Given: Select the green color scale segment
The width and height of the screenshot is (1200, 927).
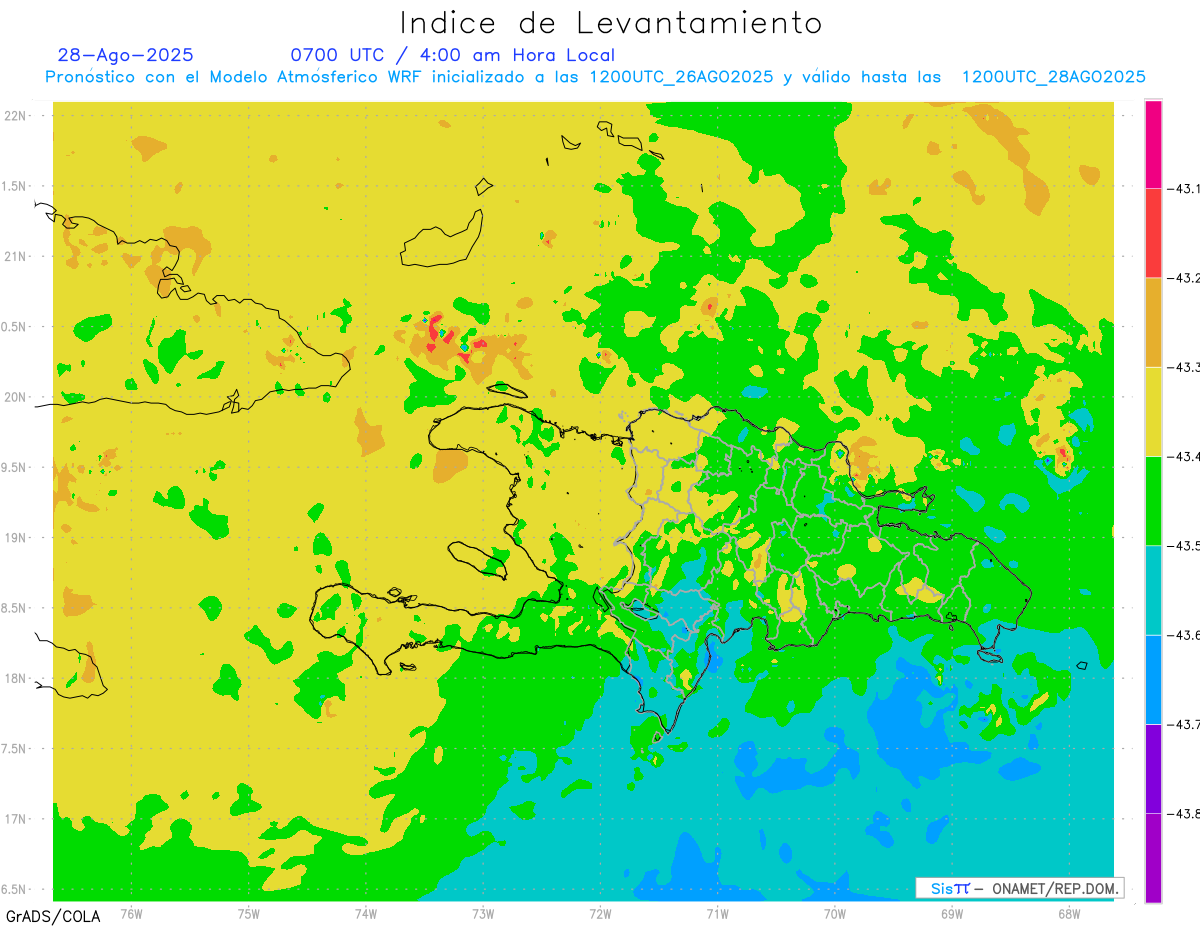Looking at the screenshot, I should (1153, 500).
